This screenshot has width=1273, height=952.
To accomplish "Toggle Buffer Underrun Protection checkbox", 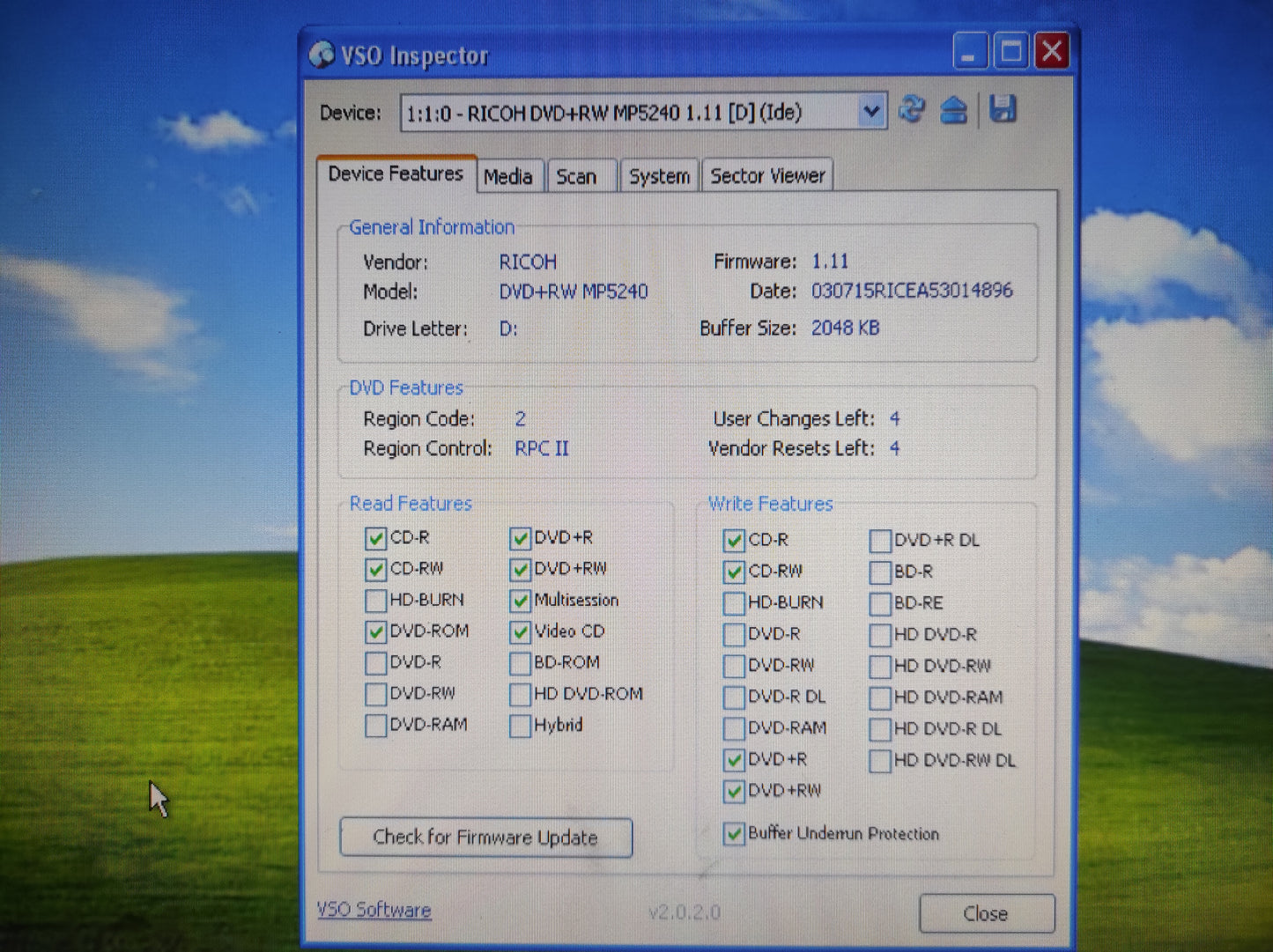I will [x=734, y=833].
